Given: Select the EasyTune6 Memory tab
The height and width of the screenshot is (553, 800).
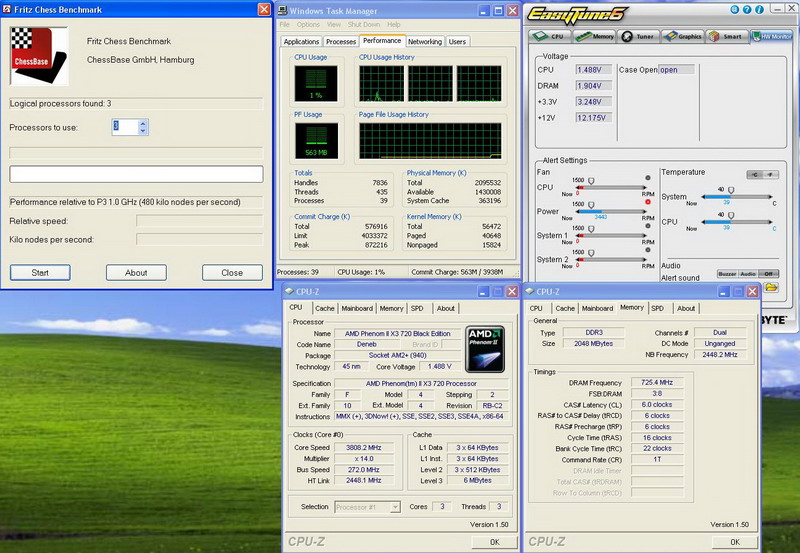Looking at the screenshot, I should (597, 36).
